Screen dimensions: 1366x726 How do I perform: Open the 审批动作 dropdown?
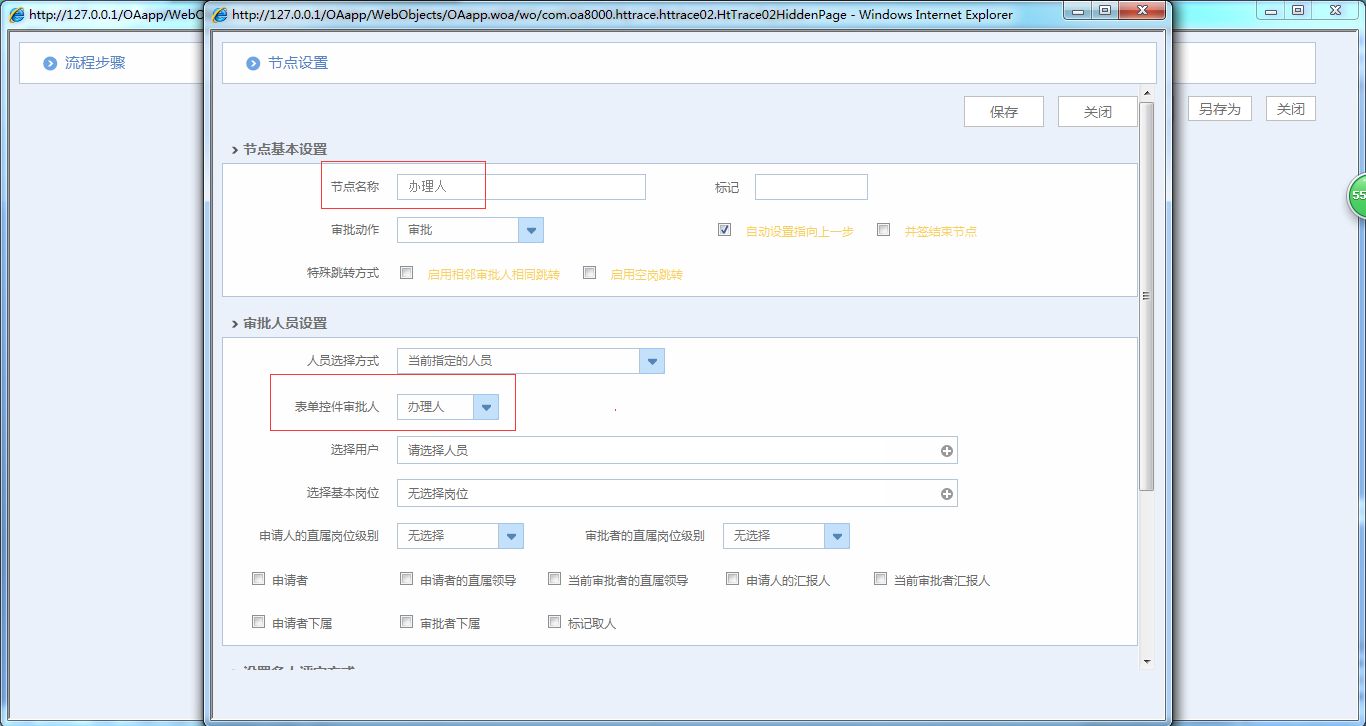[x=530, y=229]
